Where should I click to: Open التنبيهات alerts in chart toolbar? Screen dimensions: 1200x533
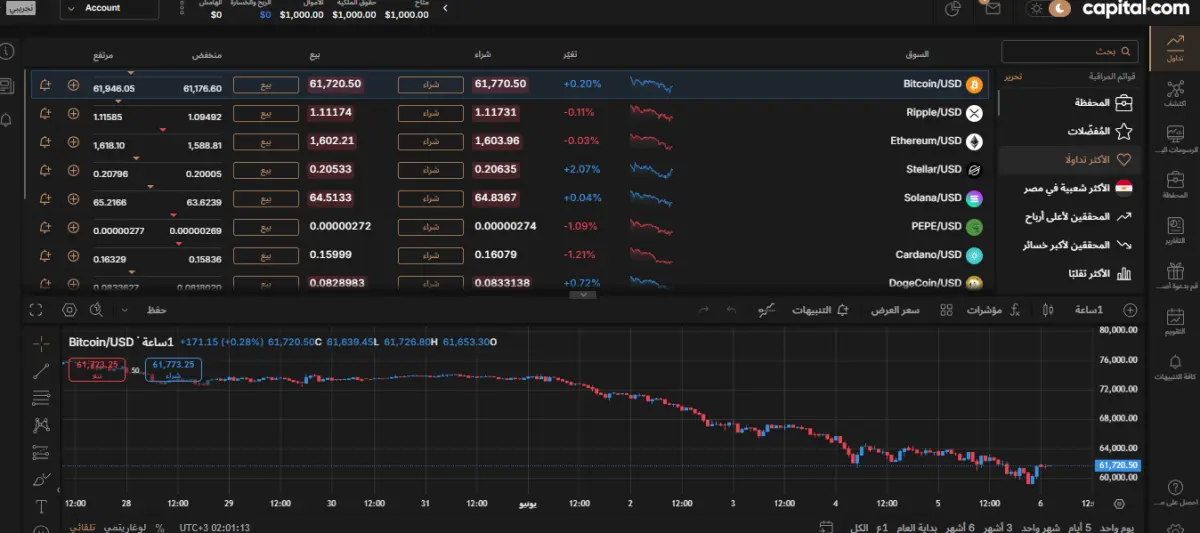tap(820, 310)
